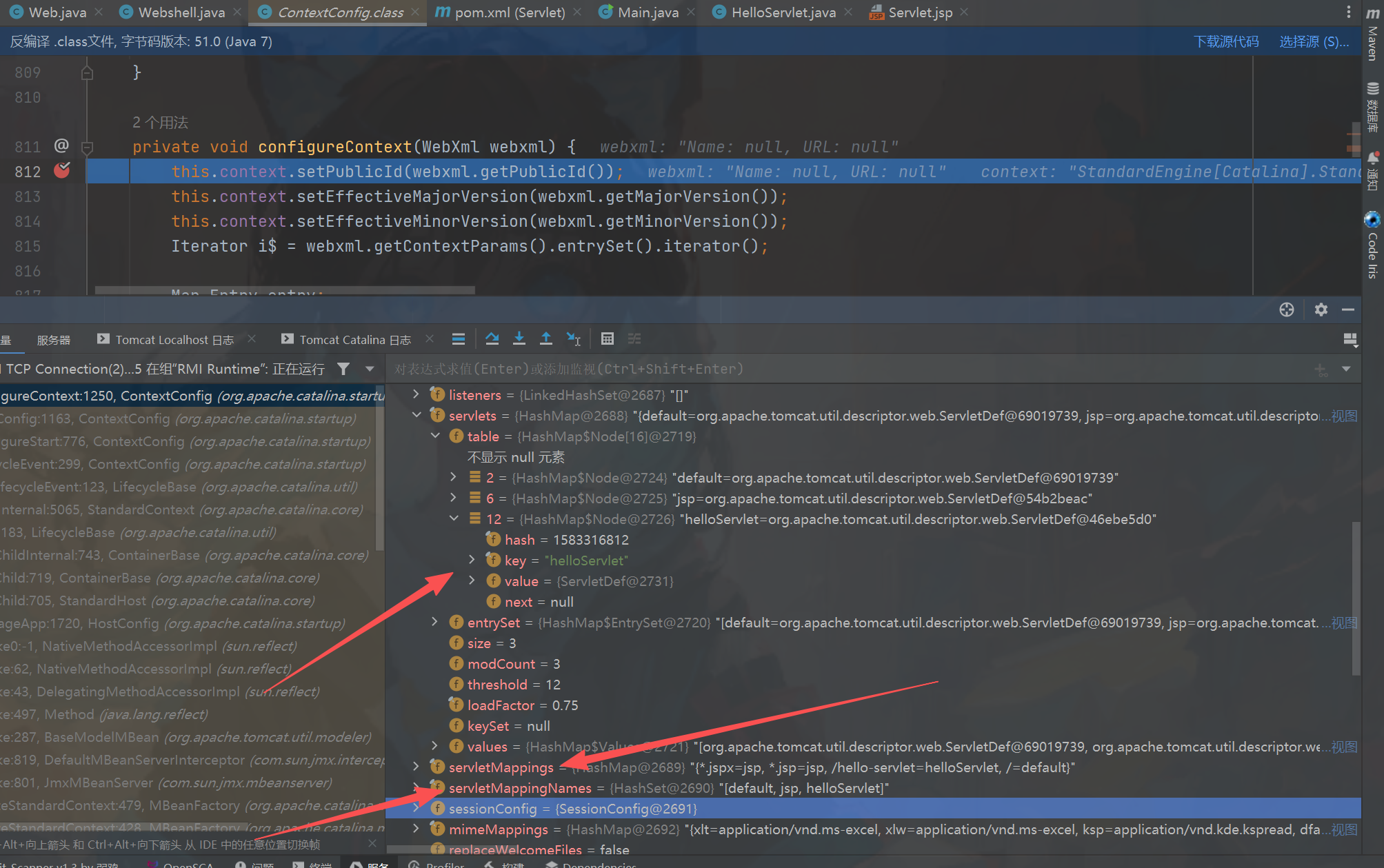
Task: Expand the servletMappings variable node
Action: coord(417,767)
